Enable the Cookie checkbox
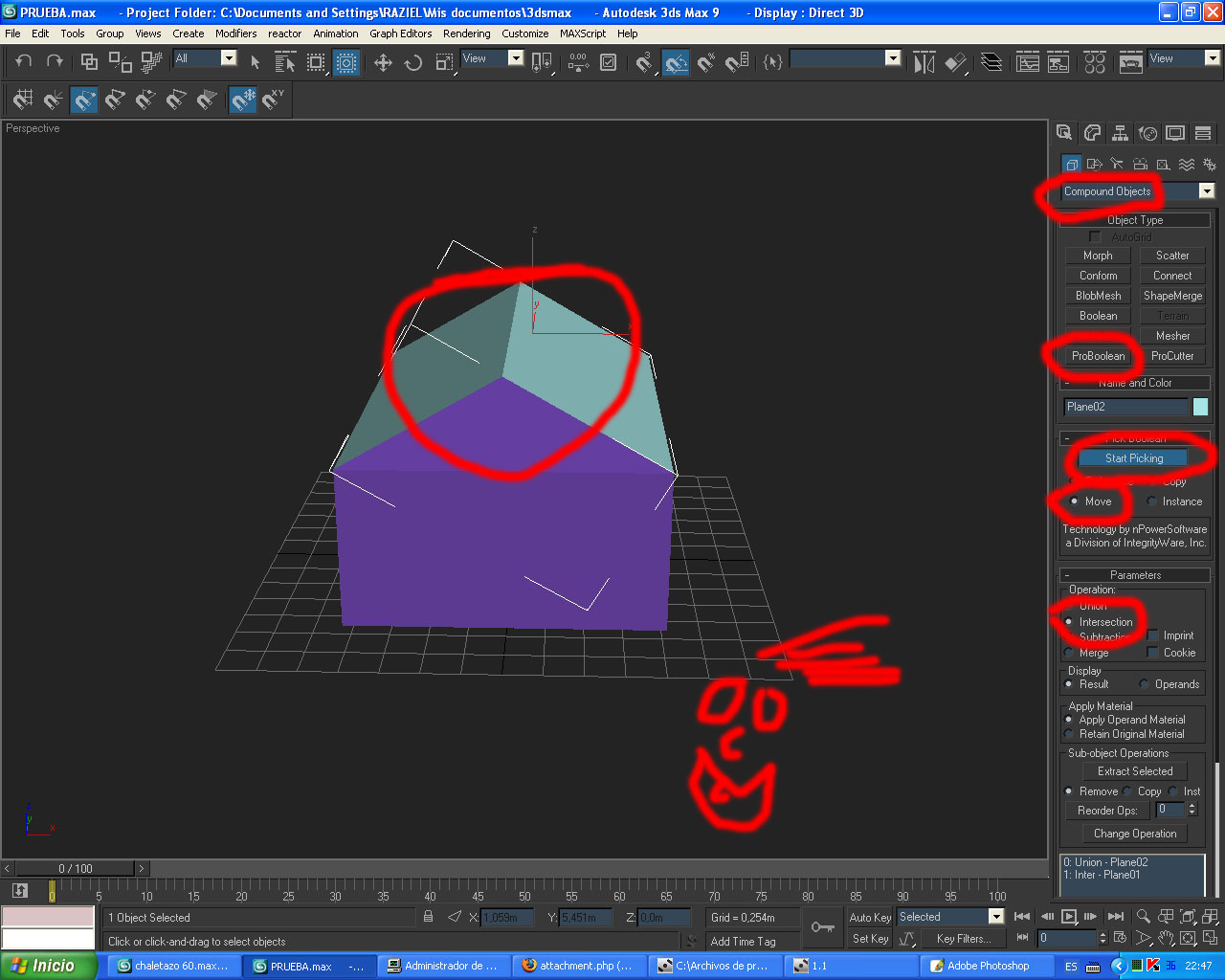The width and height of the screenshot is (1225, 980). point(1153,653)
